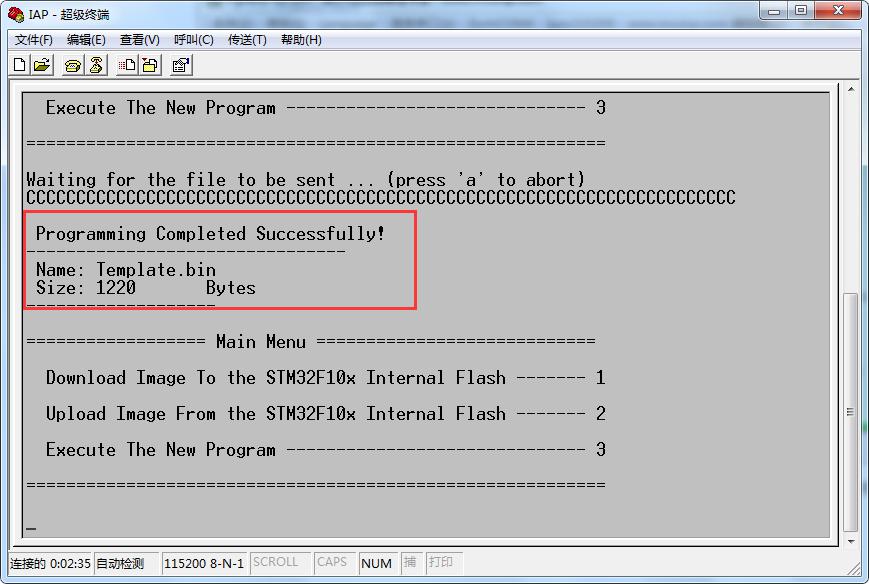Click the Disconnect toolbar icon
This screenshot has width=869, height=584.
[x=96, y=65]
